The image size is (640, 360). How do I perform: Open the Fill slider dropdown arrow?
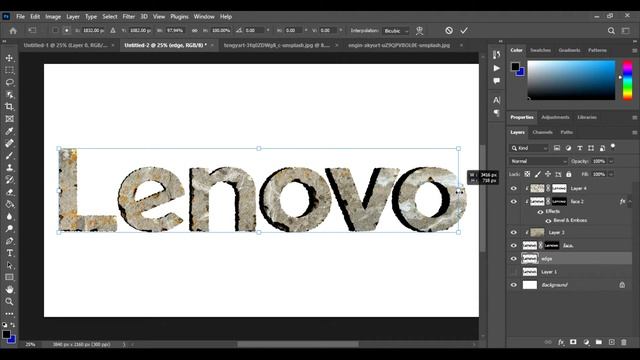[611, 174]
